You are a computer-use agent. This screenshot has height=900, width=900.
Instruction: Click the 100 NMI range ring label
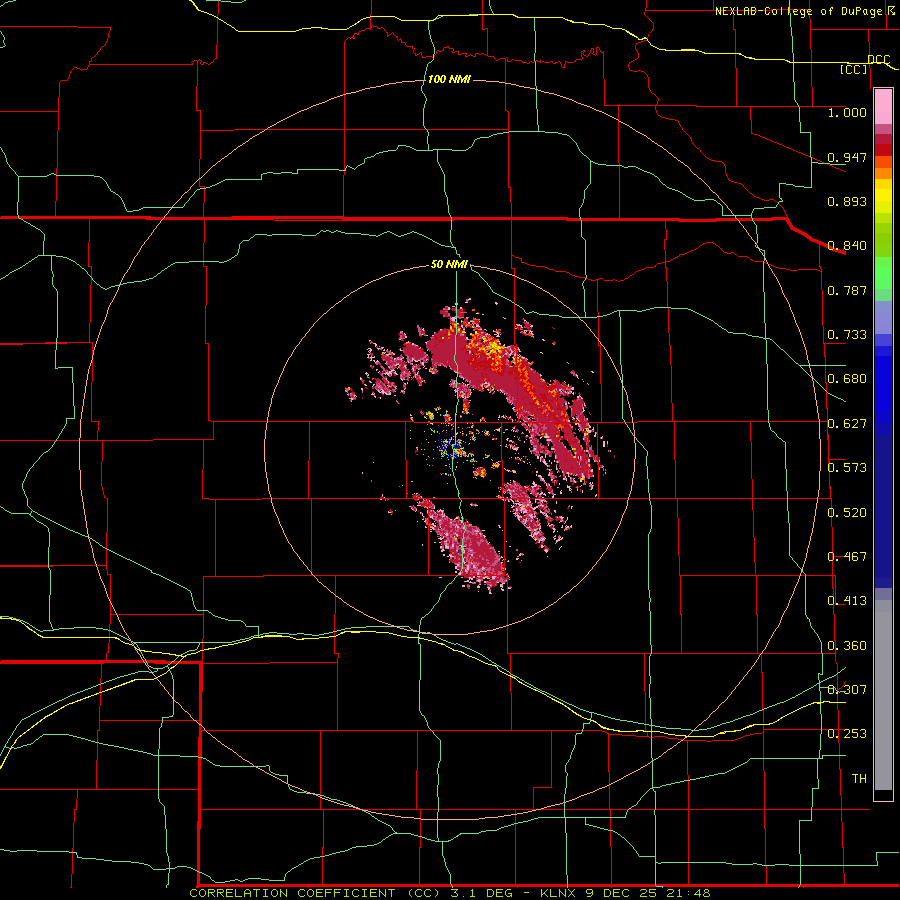[449, 79]
